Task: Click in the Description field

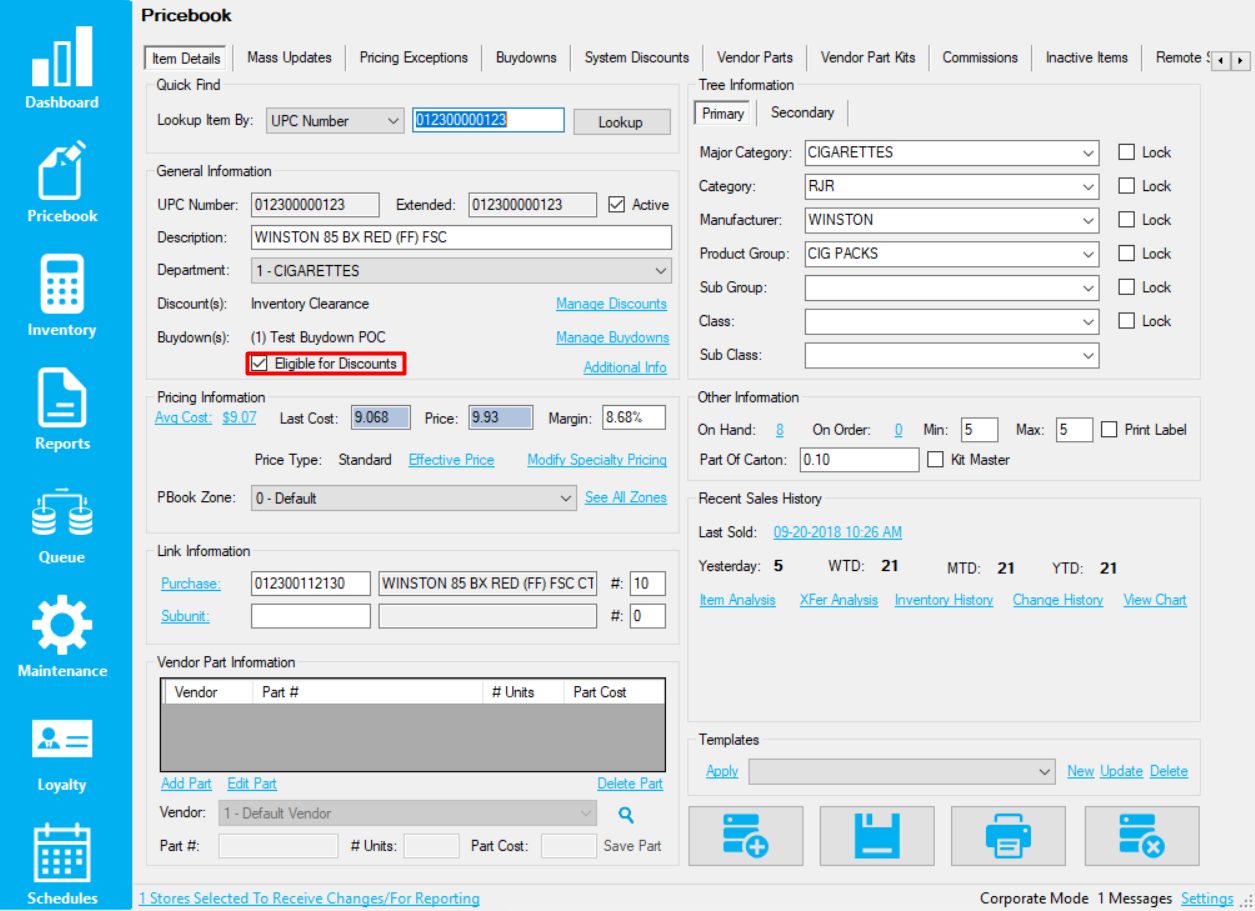Action: [x=461, y=238]
